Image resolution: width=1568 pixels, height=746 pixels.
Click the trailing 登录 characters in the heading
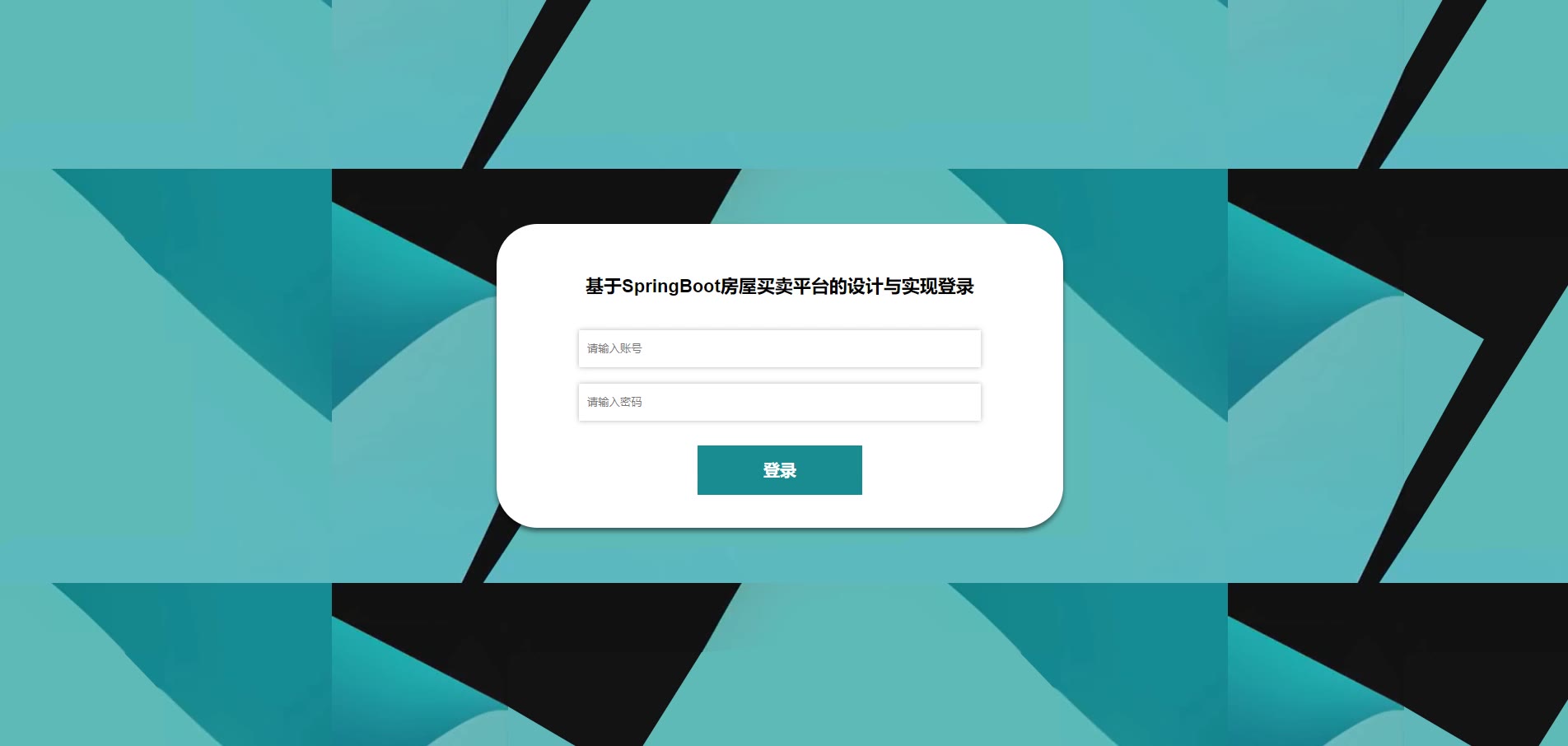(x=956, y=287)
